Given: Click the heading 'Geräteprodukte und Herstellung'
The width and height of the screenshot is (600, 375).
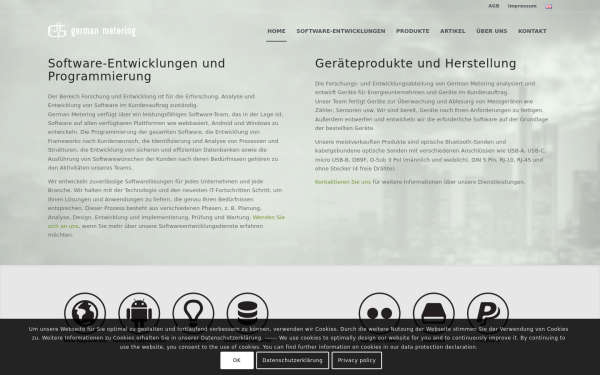Looking at the screenshot, I should (416, 64).
